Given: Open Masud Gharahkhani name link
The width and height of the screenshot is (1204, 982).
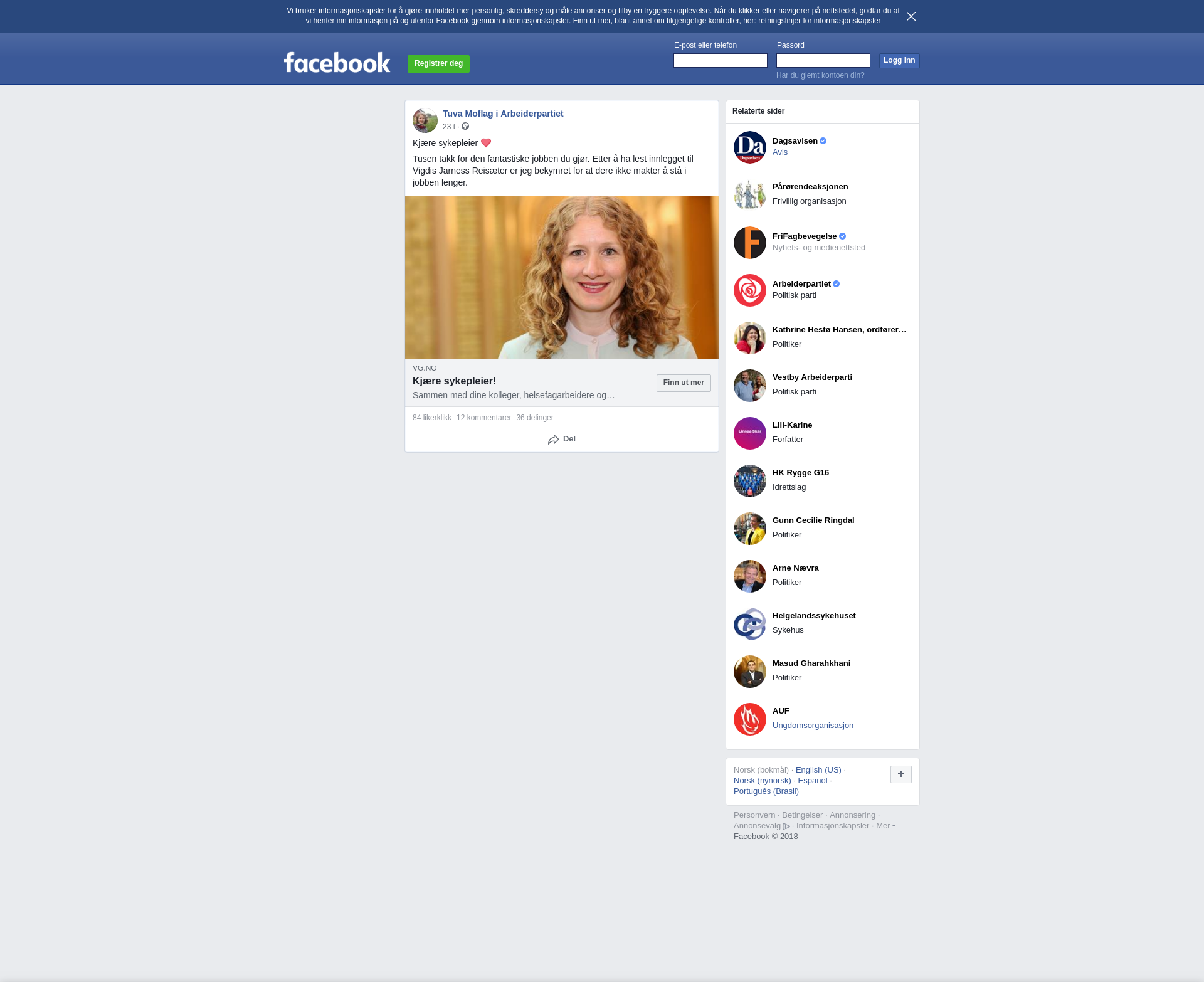Looking at the screenshot, I should [x=811, y=663].
